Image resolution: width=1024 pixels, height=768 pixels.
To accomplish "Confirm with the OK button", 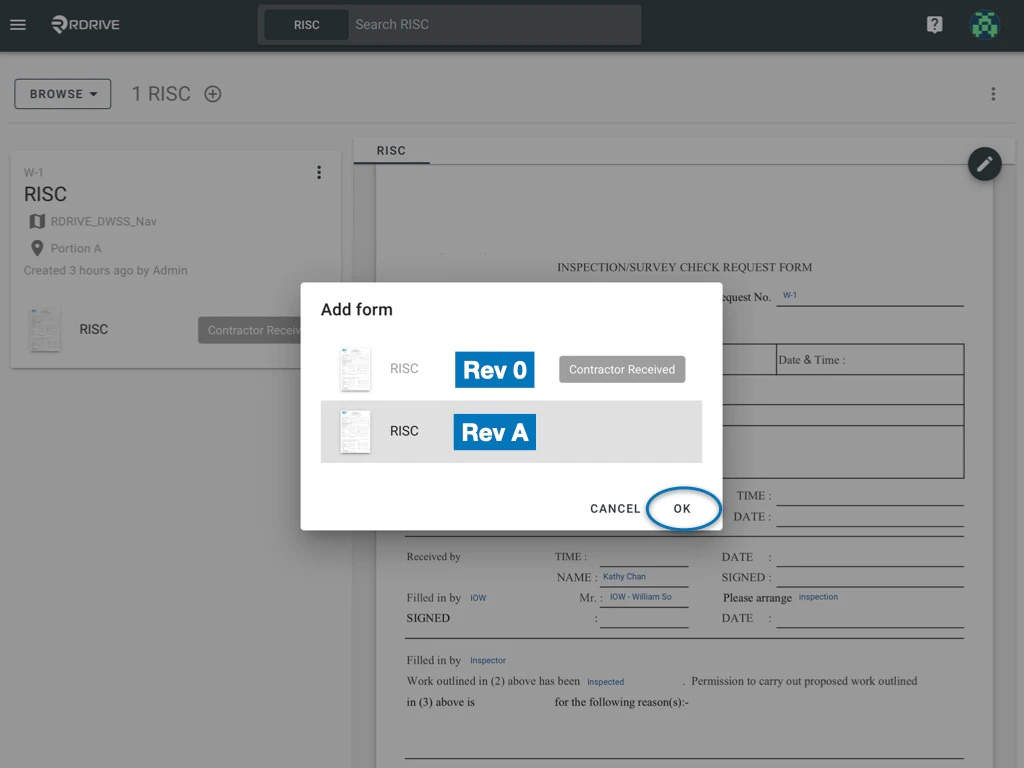I will pyautogui.click(x=683, y=508).
